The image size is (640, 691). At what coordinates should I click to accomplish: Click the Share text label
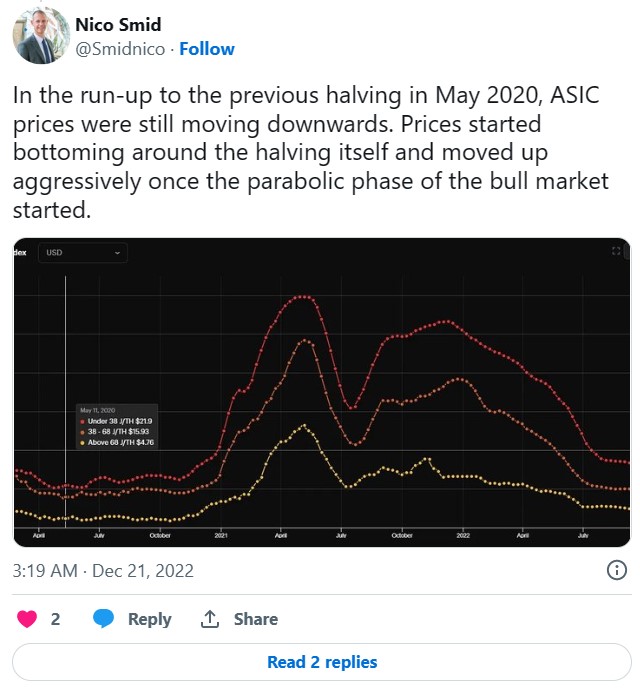click(x=256, y=619)
